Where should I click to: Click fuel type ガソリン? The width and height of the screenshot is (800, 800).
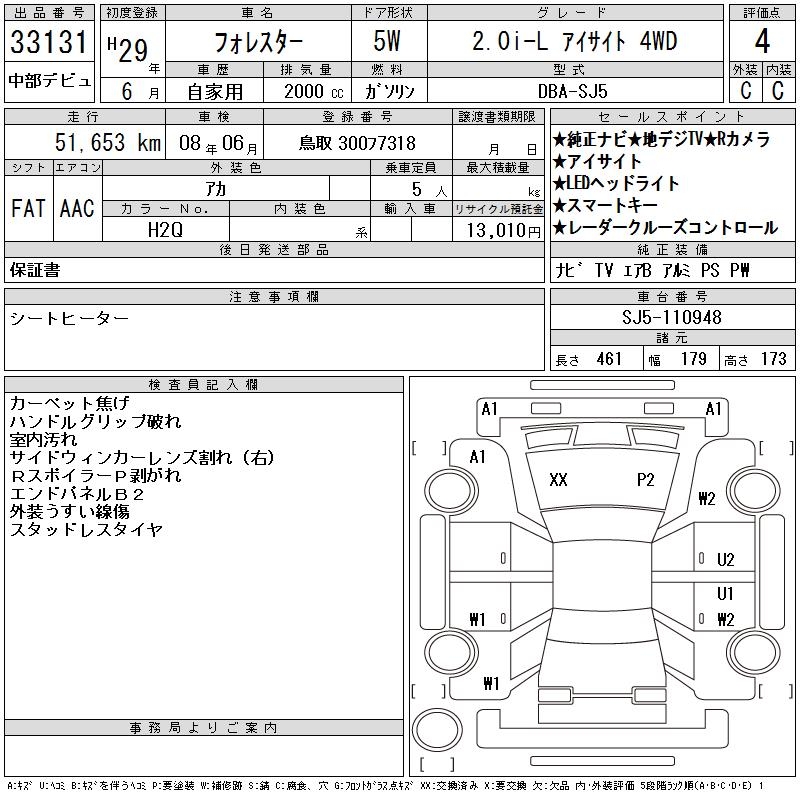click(389, 91)
